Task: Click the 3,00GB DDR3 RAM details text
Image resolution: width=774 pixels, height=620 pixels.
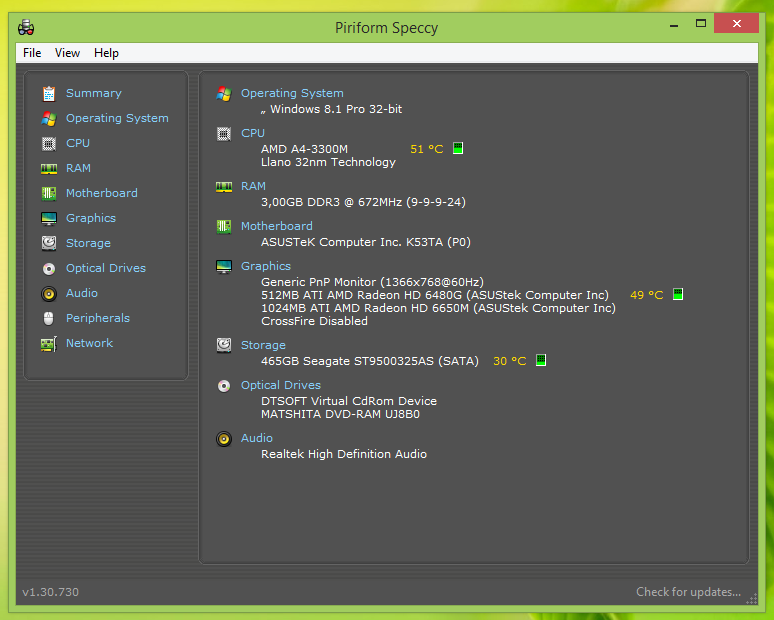Action: pos(363,202)
